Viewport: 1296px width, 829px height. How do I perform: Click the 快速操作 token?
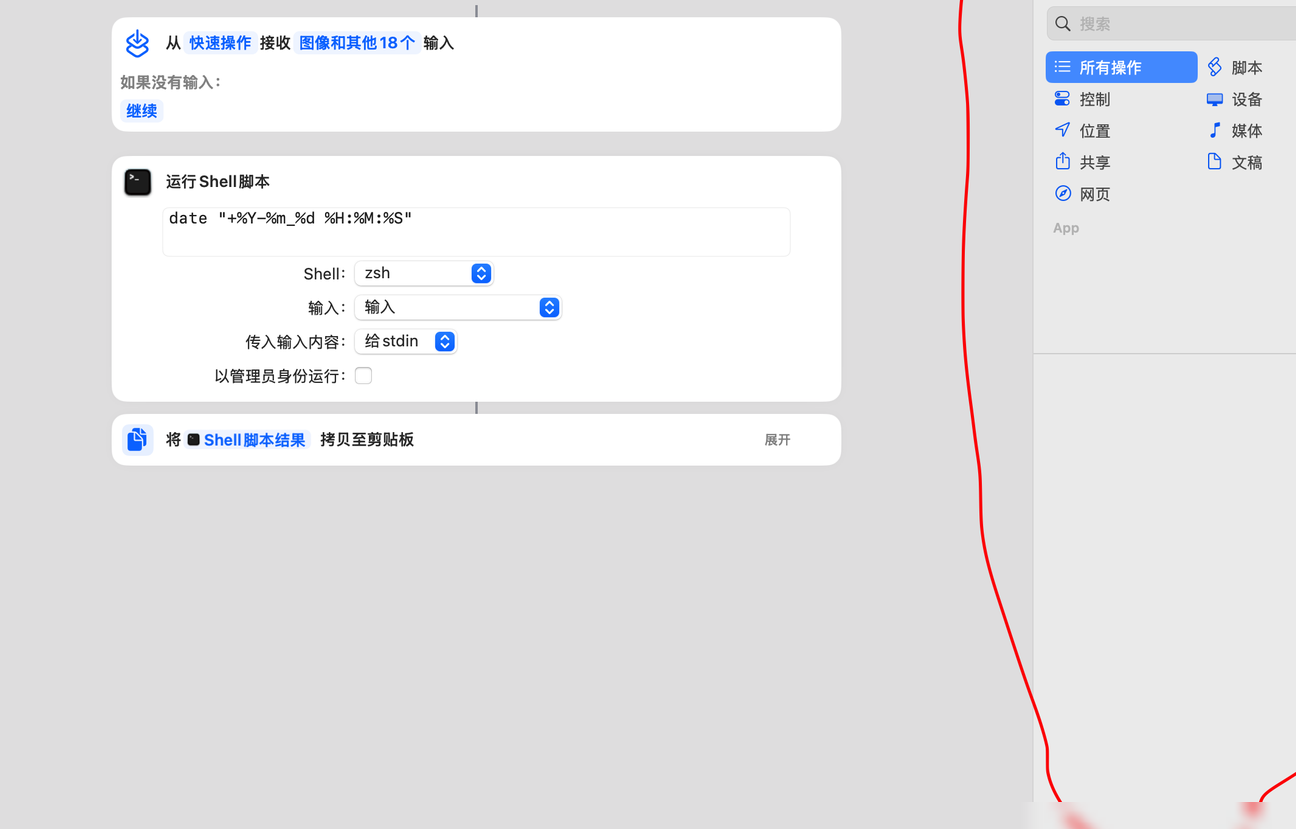[x=220, y=43]
